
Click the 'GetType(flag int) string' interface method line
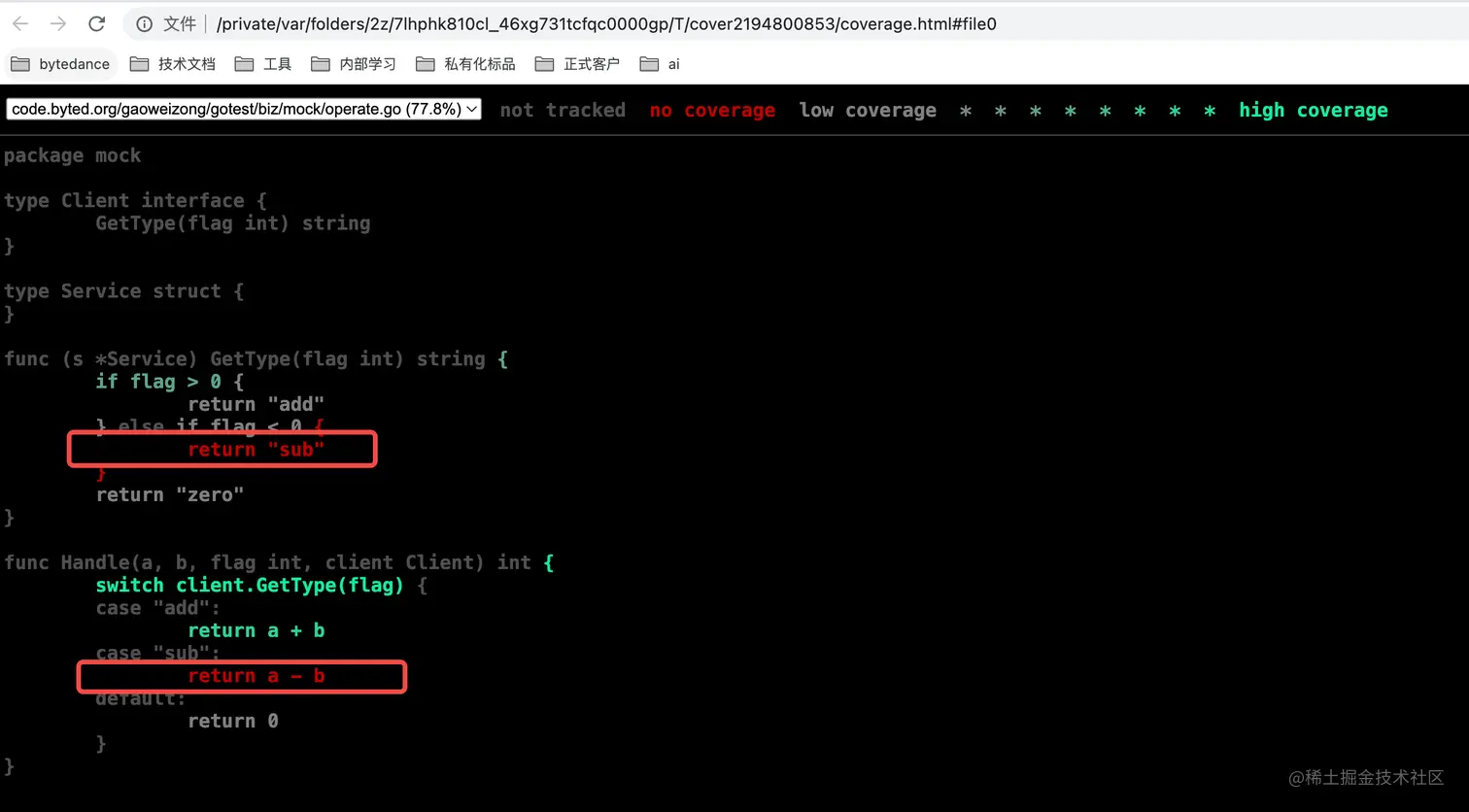click(233, 223)
